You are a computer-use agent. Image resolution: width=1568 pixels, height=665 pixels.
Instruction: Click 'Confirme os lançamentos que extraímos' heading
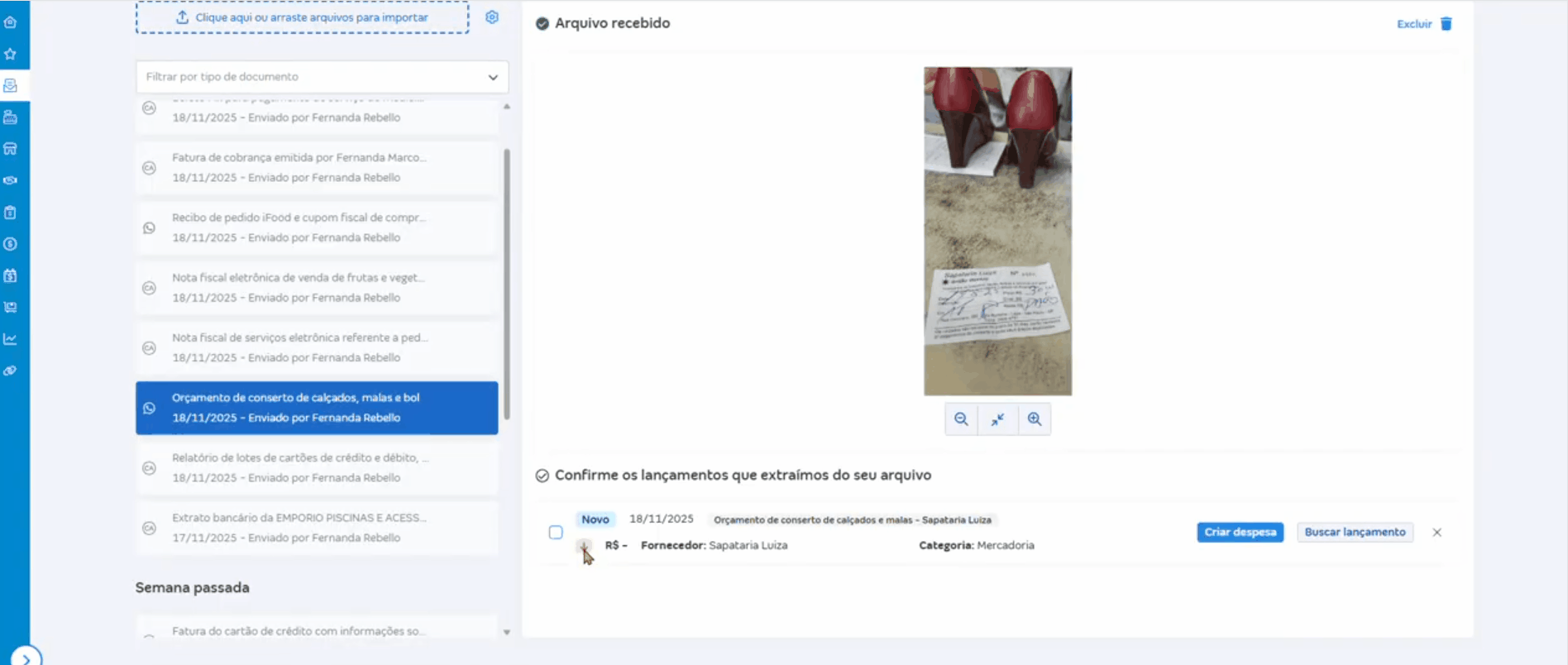coord(743,476)
